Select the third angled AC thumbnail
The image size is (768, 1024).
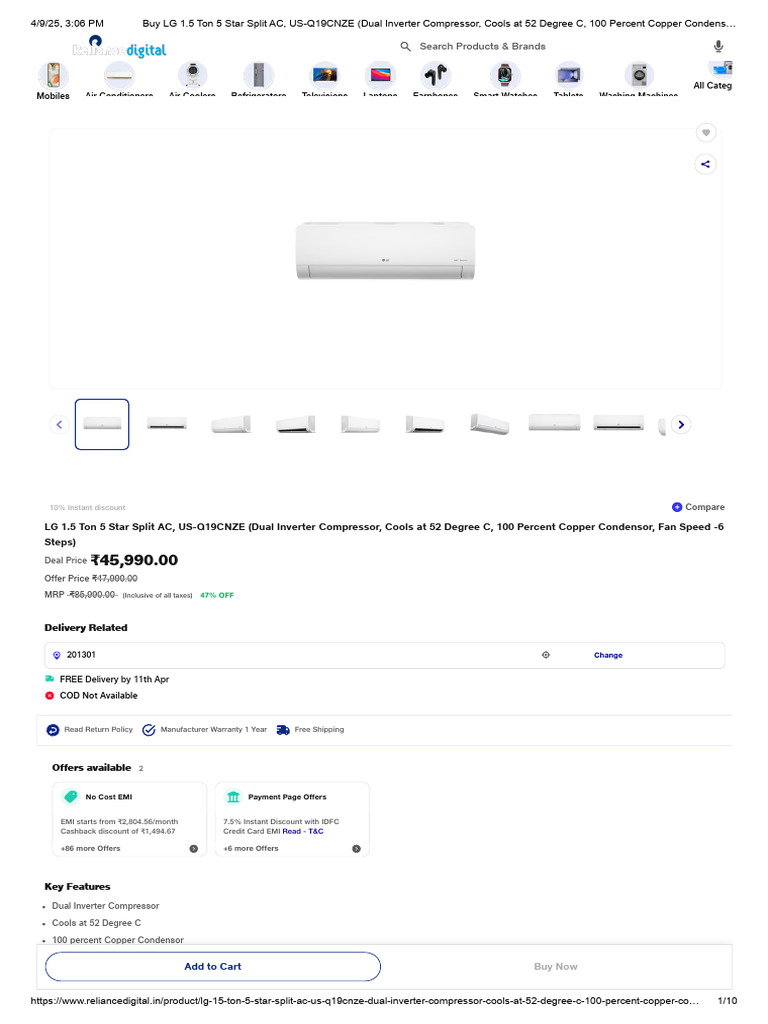coord(231,424)
